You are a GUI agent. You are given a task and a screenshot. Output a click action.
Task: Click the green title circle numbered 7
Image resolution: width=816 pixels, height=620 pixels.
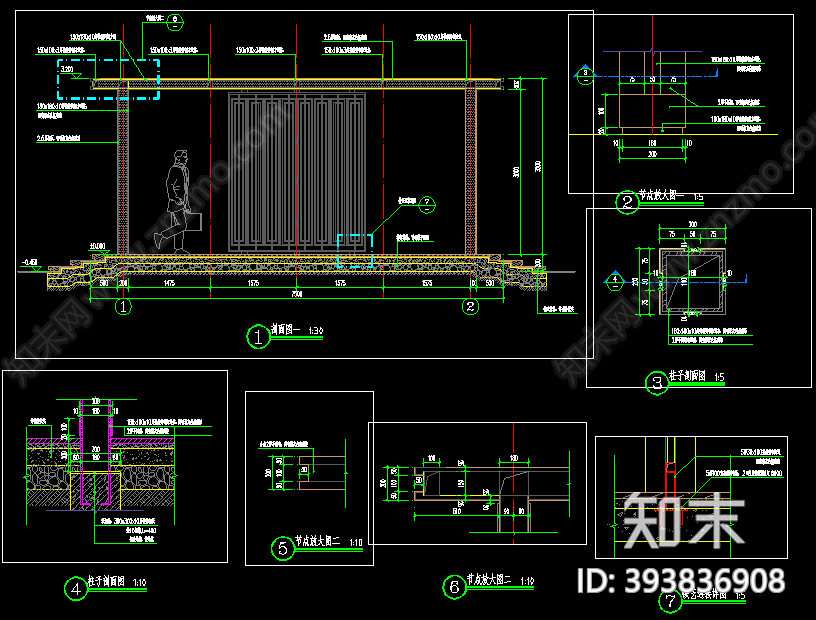[668, 601]
